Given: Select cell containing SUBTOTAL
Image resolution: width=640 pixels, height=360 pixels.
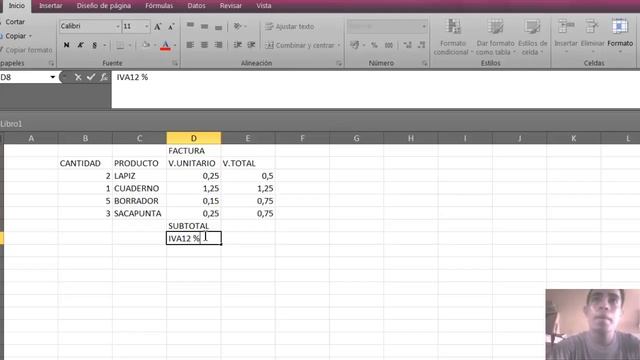Looking at the screenshot, I should [193, 226].
